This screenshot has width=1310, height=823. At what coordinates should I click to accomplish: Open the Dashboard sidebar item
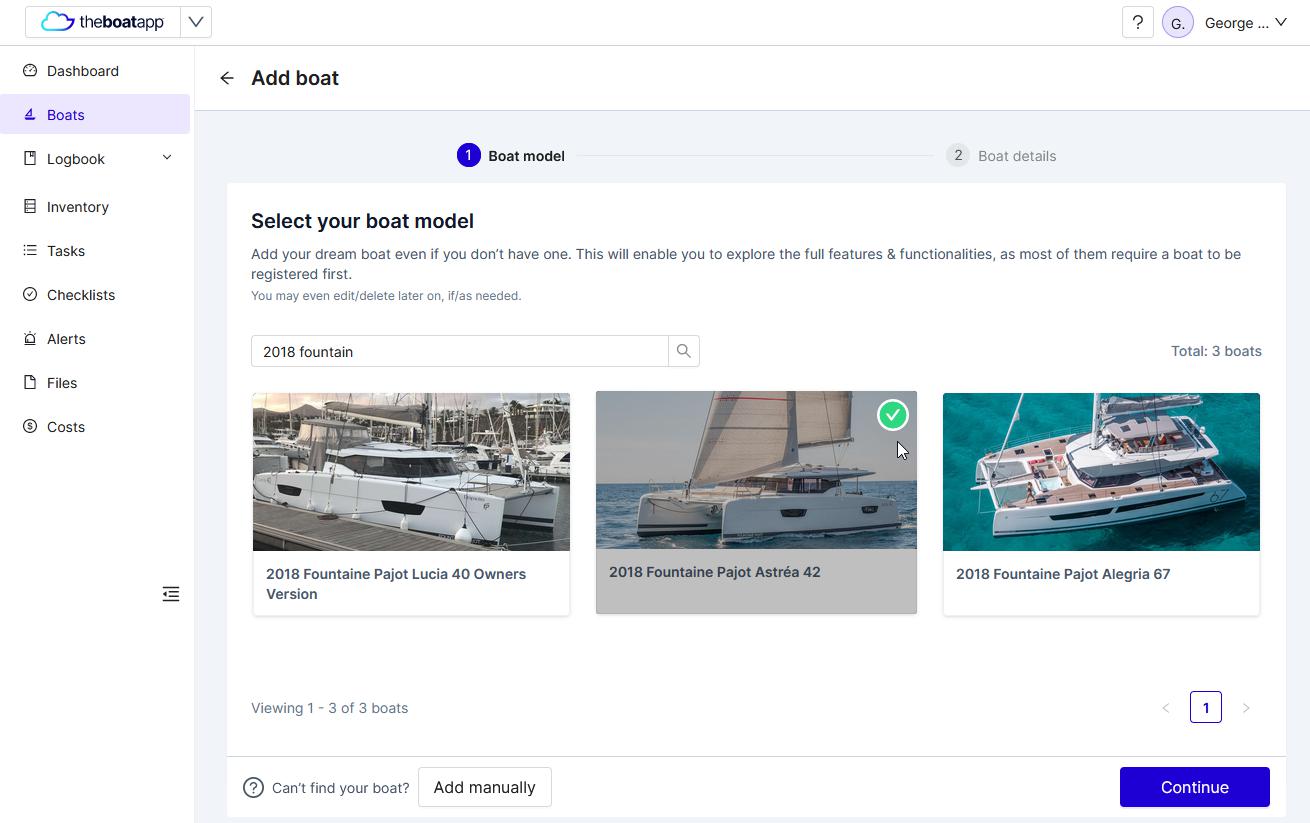pos(83,71)
